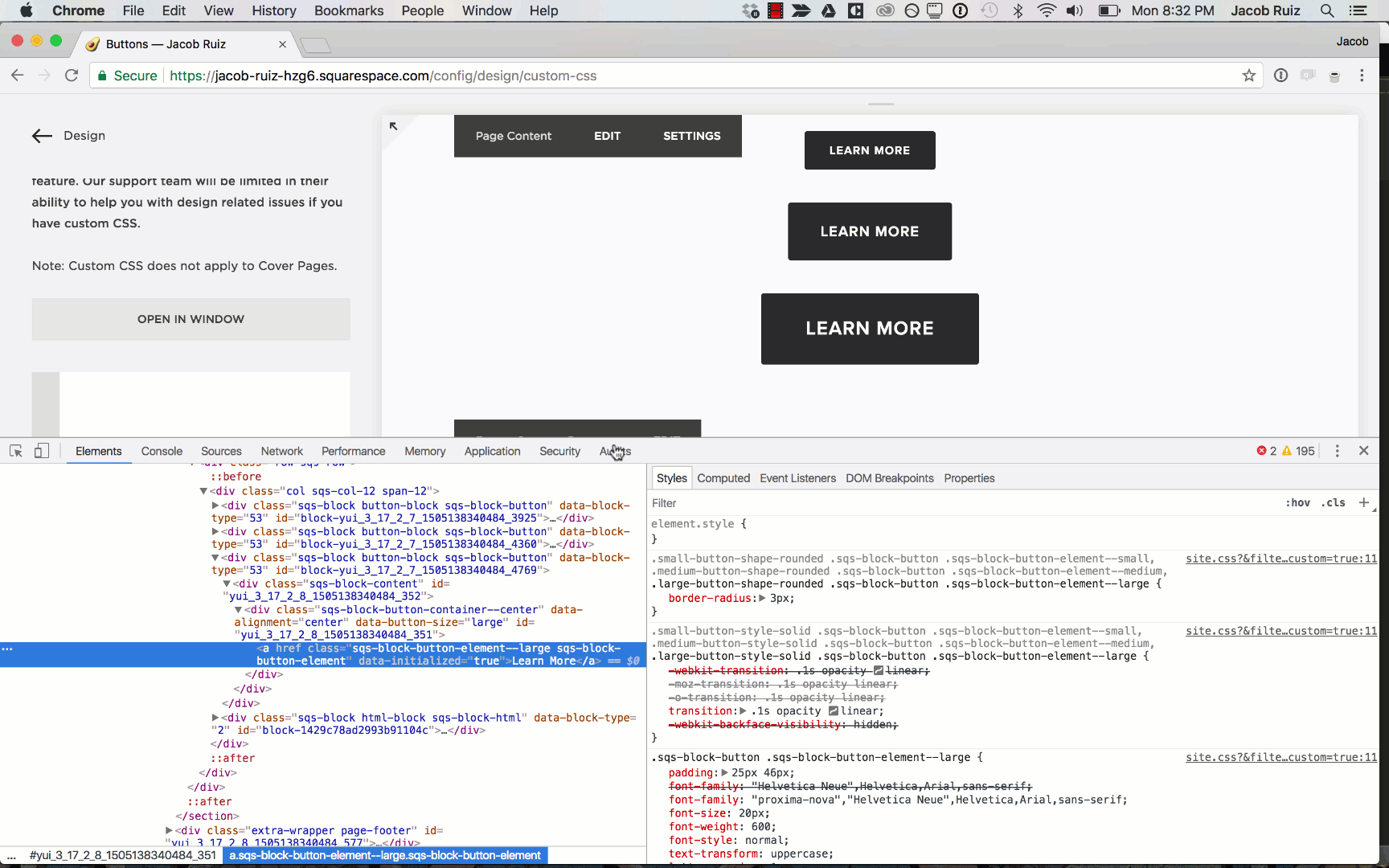The width and height of the screenshot is (1389, 868).
Task: Activate the DevTools inspect element picker
Action: point(16,451)
